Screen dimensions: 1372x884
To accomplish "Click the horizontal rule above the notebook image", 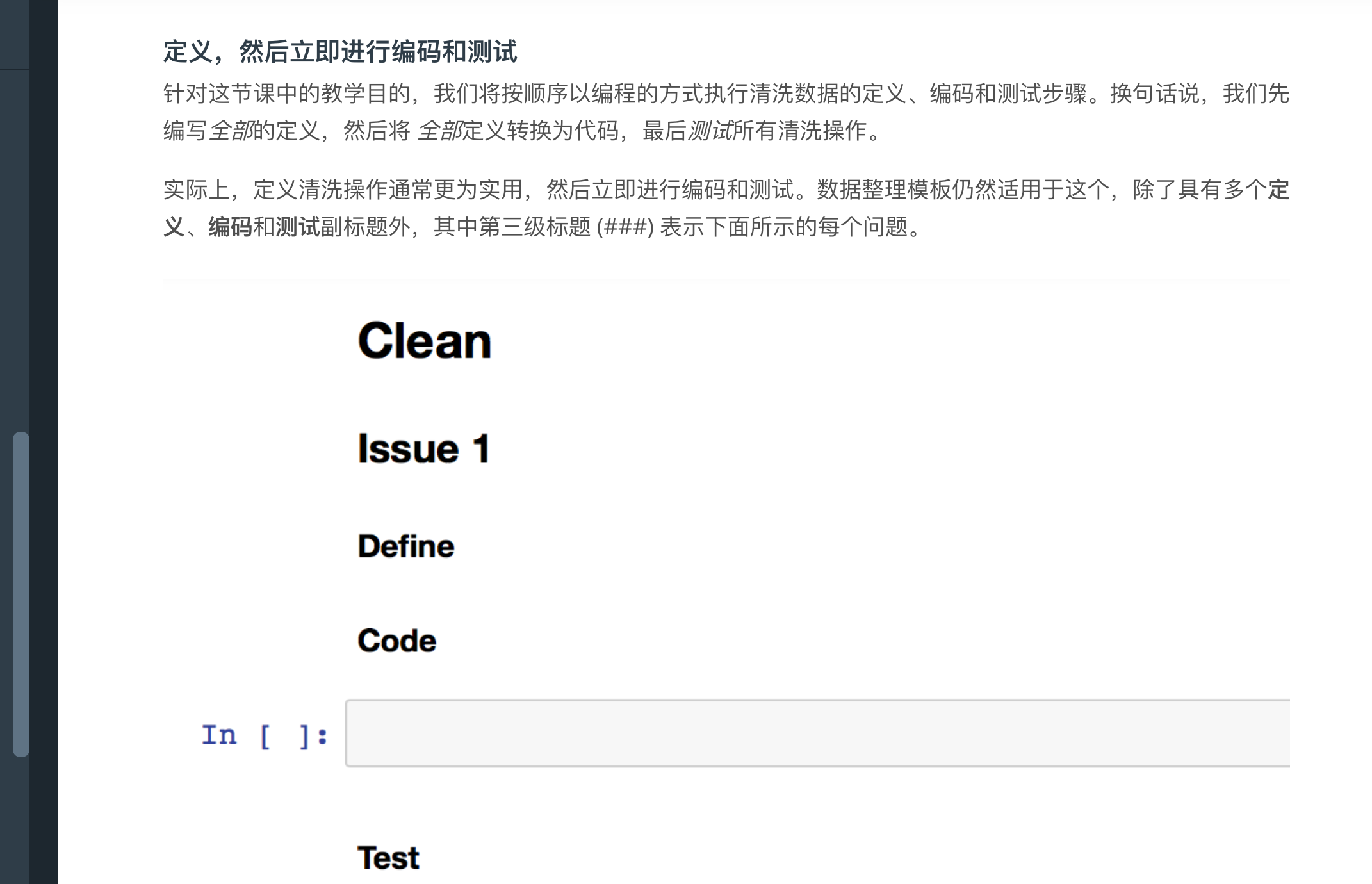I will click(726, 280).
